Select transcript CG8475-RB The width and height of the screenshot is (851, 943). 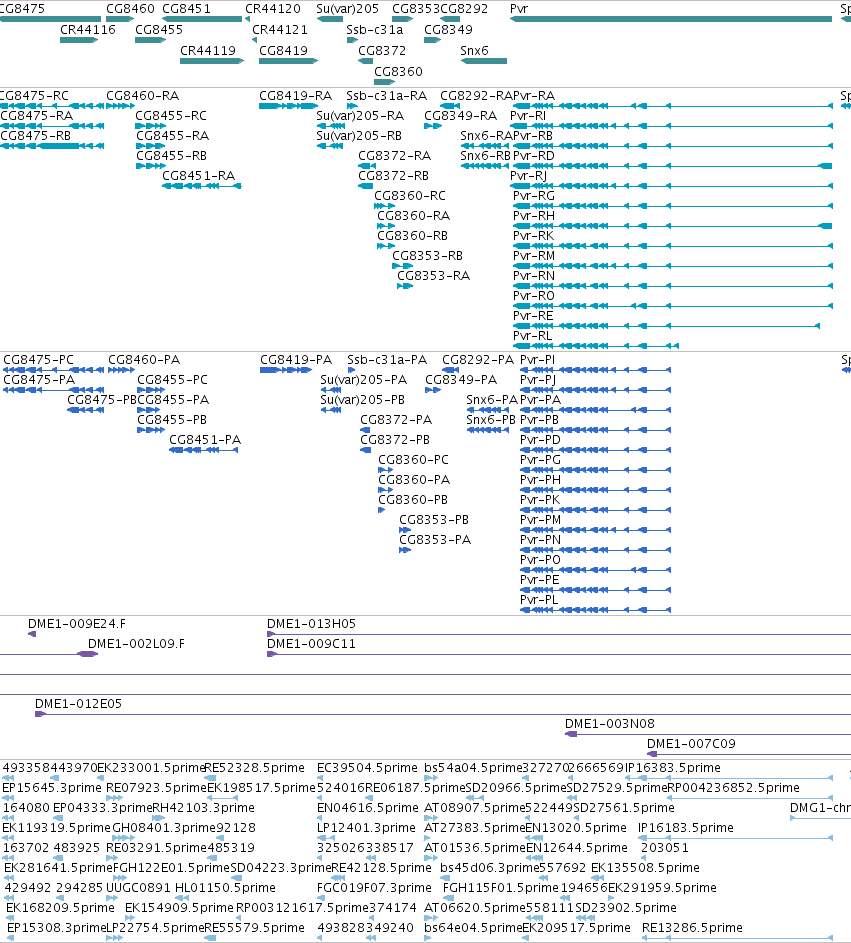[52, 146]
